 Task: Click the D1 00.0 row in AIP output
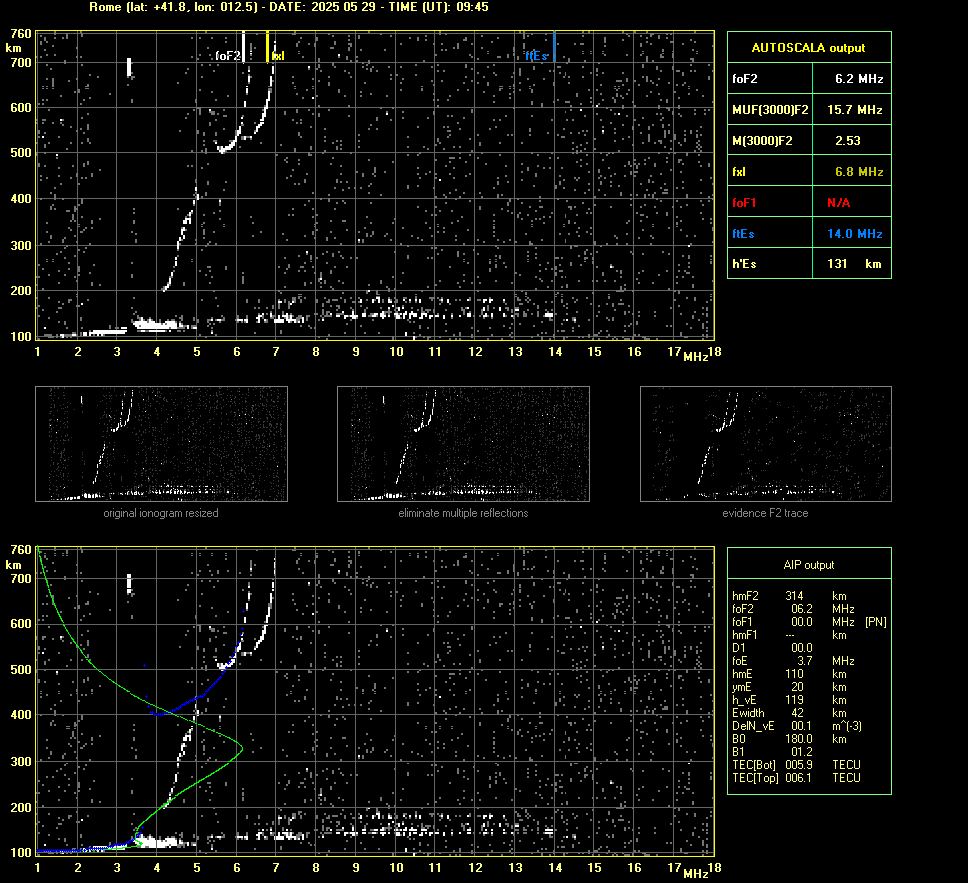pos(773,648)
